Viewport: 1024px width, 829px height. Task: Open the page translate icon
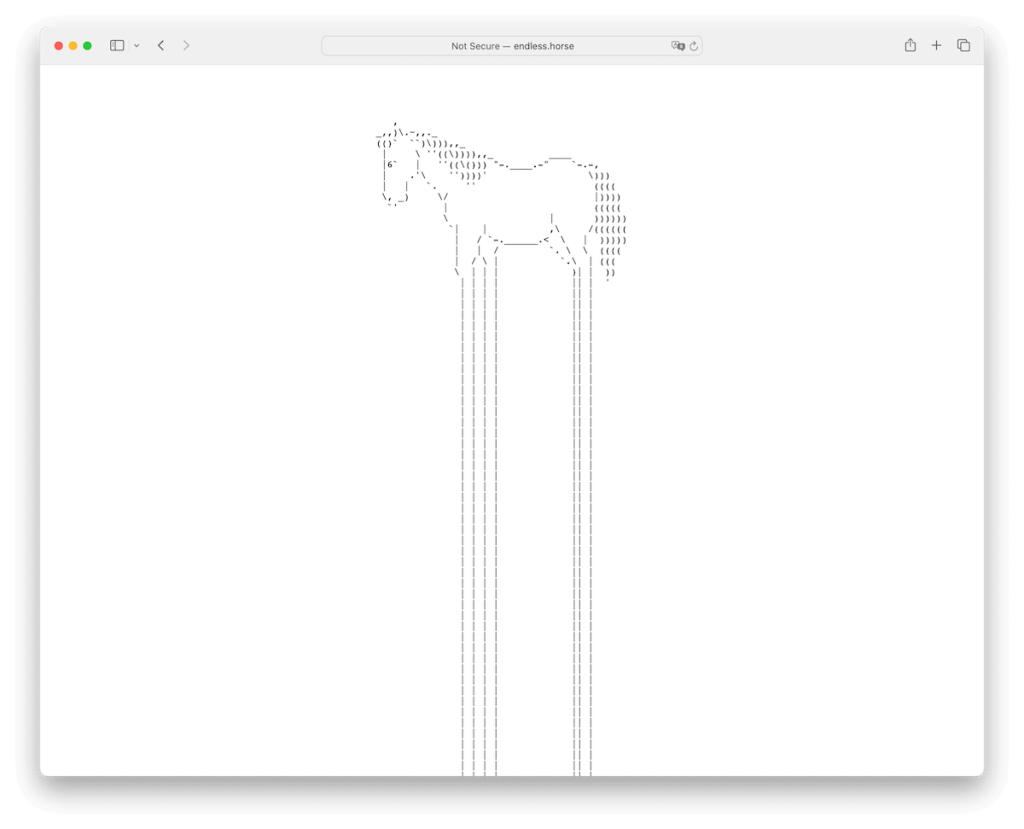point(678,46)
